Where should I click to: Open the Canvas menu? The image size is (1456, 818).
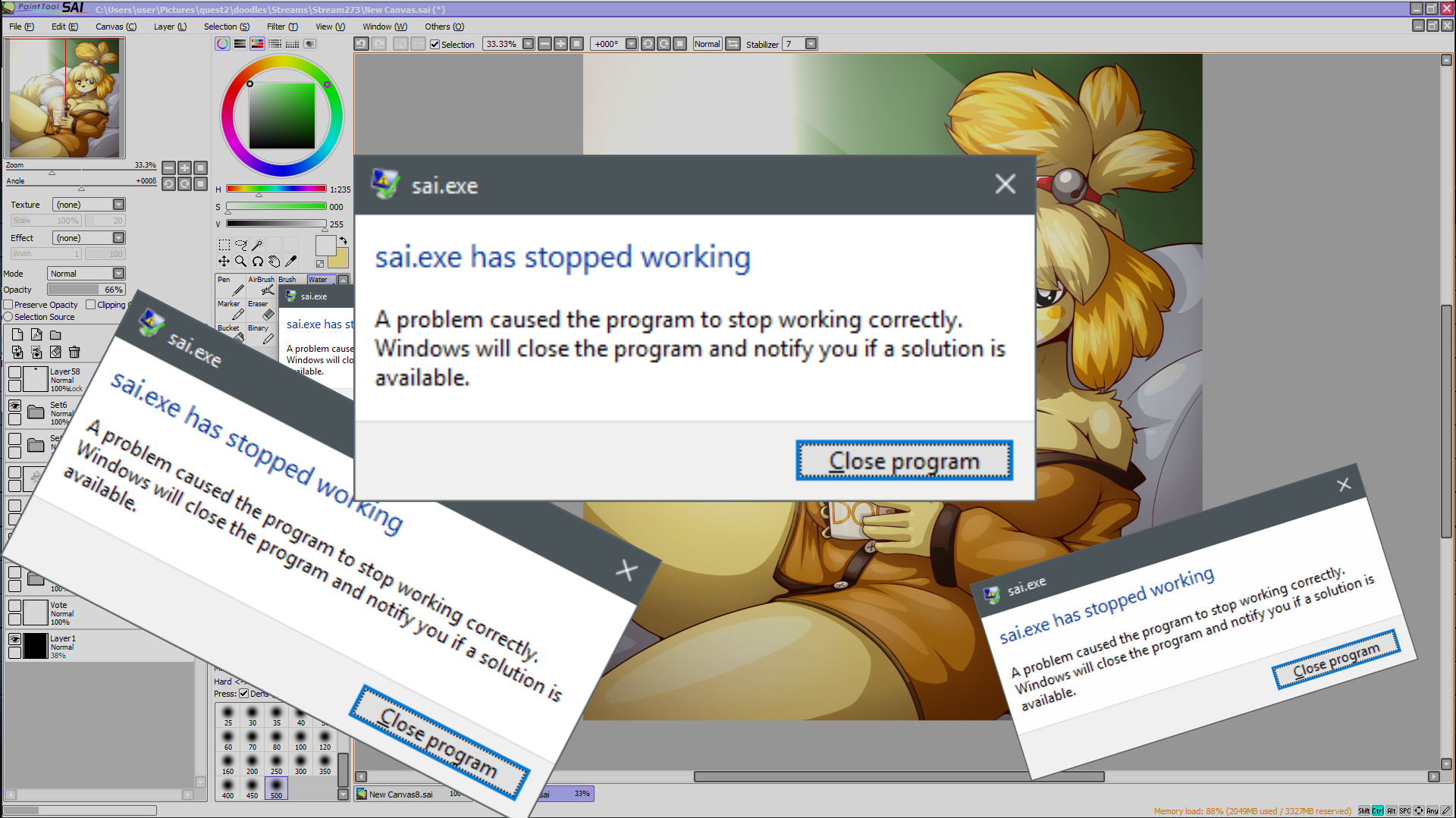click(115, 27)
